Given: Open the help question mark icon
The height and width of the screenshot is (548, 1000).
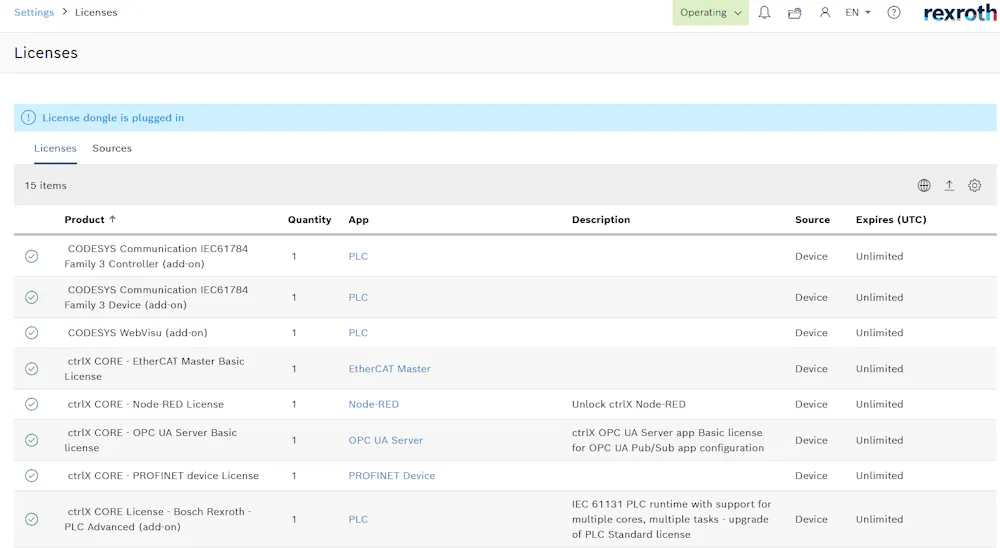Looking at the screenshot, I should click(x=894, y=13).
